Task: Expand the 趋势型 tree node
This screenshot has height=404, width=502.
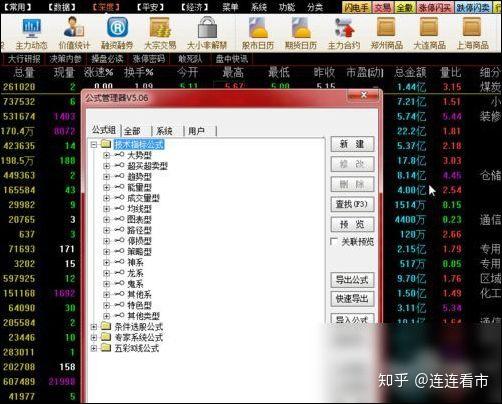Action: tap(106, 177)
